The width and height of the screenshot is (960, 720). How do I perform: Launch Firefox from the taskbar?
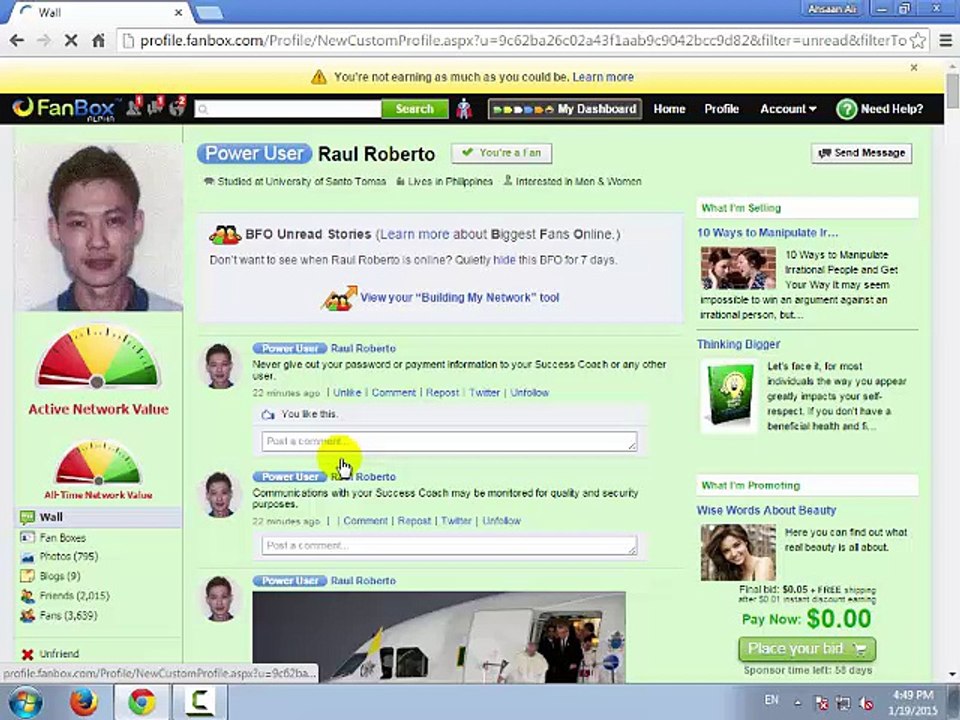pos(83,702)
